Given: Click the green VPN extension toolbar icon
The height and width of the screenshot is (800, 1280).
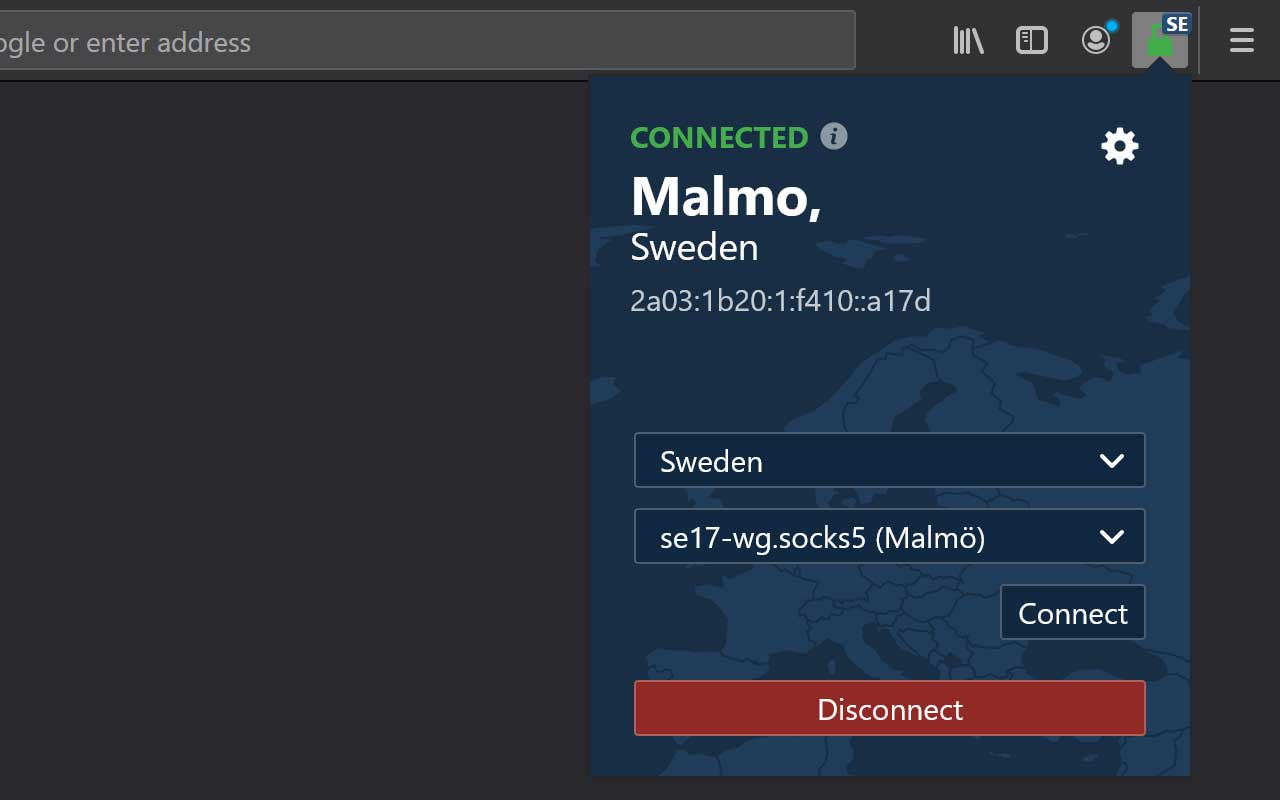Looking at the screenshot, I should tap(1158, 42).
